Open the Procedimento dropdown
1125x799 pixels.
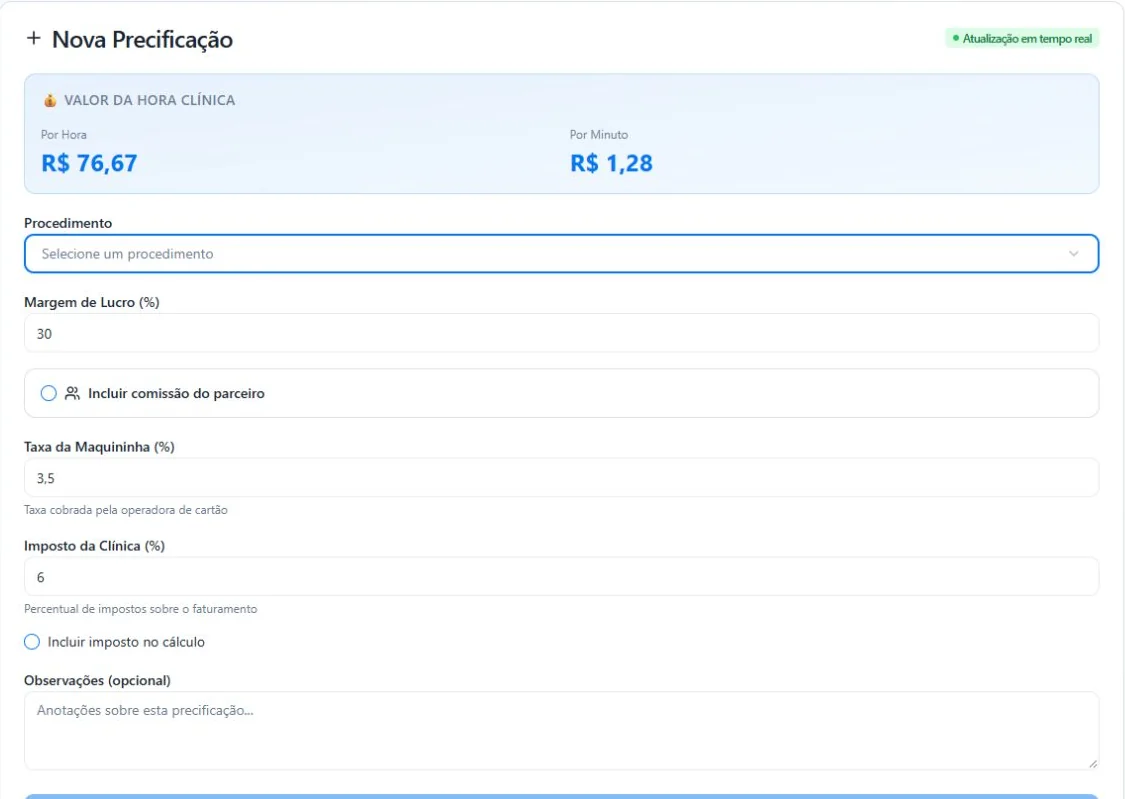point(561,254)
